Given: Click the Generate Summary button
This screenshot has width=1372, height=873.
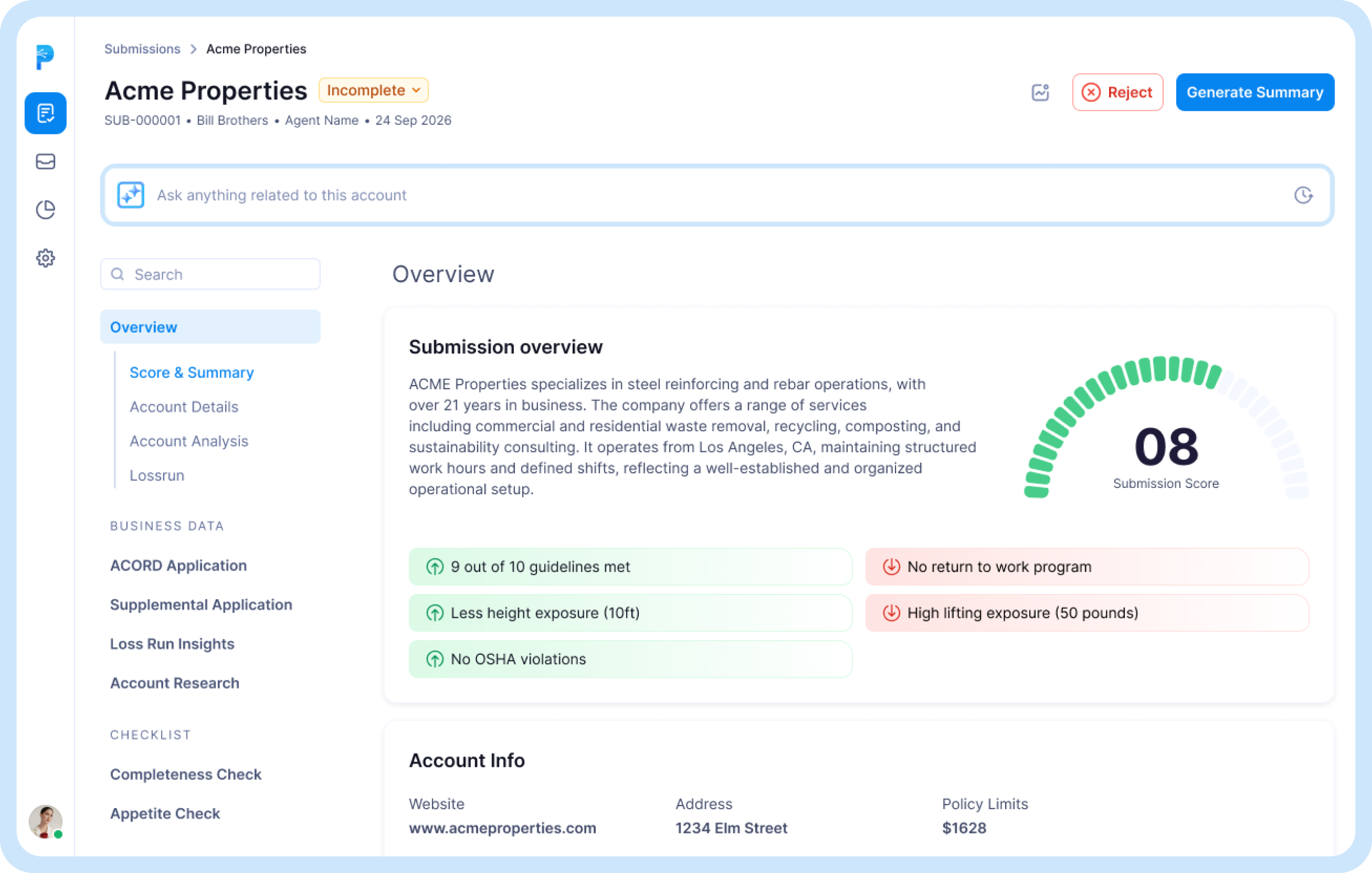Looking at the screenshot, I should coord(1255,92).
